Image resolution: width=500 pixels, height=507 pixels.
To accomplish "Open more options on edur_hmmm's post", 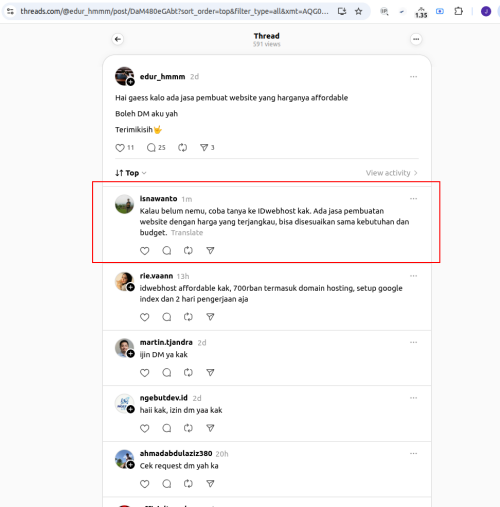I will tap(413, 77).
